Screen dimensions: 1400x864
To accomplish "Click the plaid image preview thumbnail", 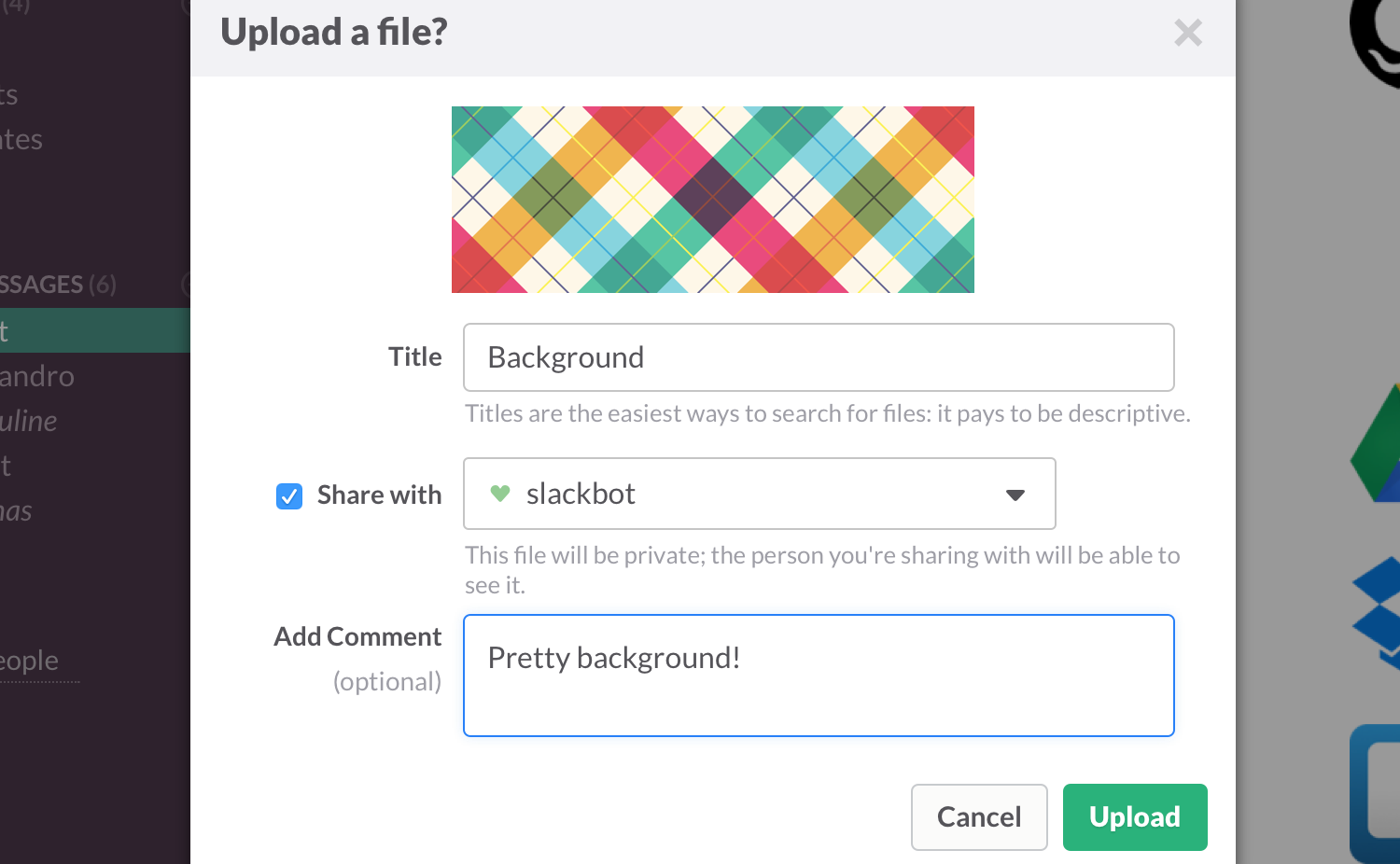I will (712, 200).
